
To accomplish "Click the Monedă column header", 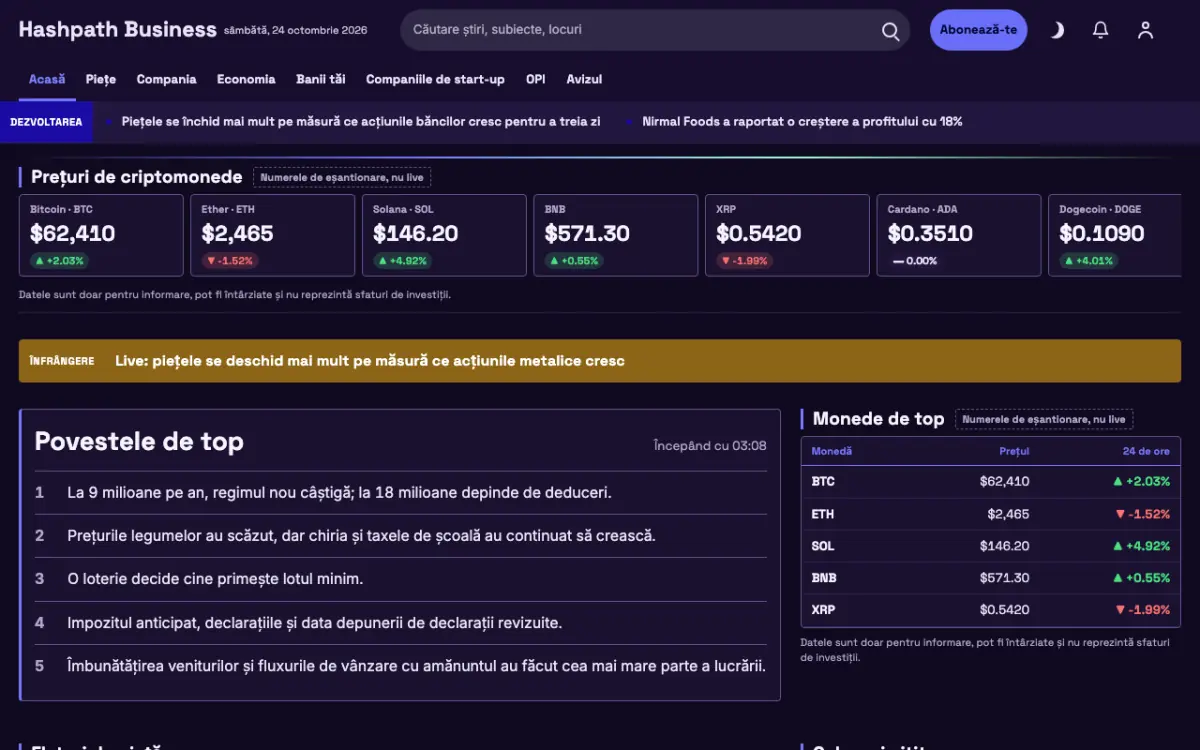I will pos(832,451).
